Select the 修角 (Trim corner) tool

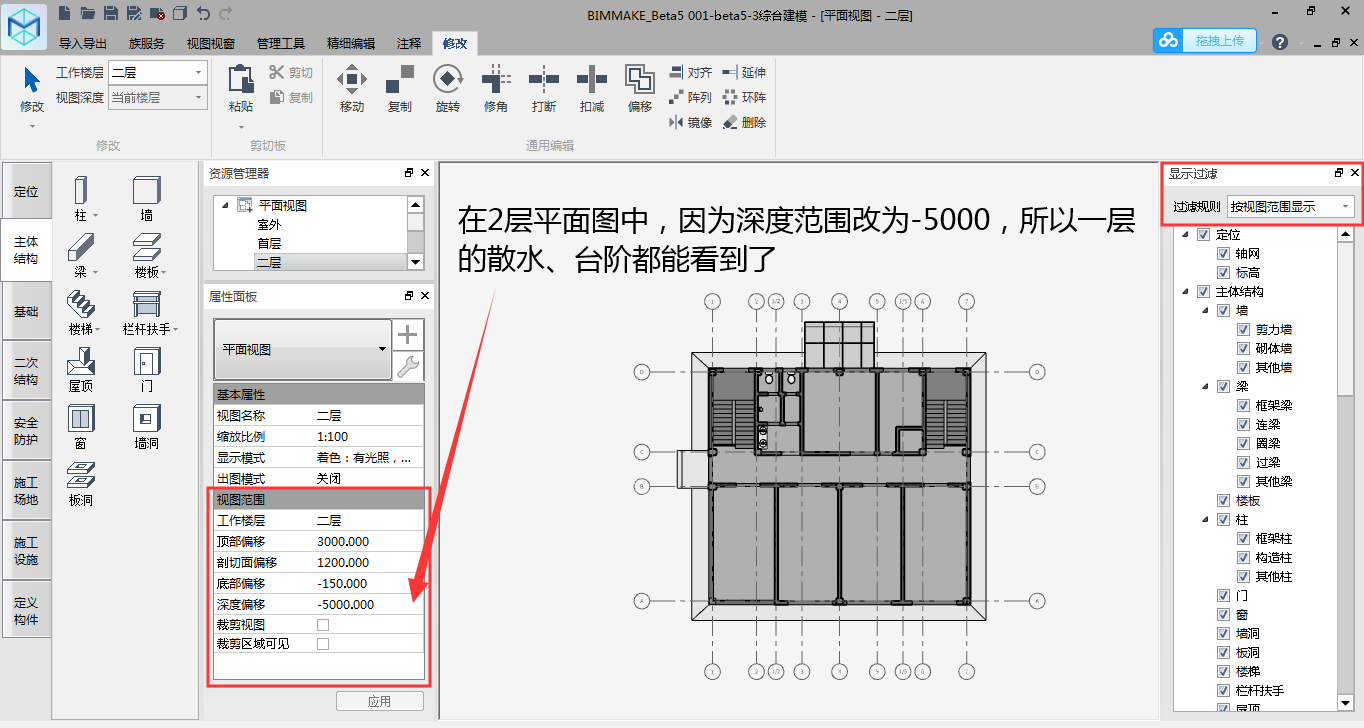[496, 88]
